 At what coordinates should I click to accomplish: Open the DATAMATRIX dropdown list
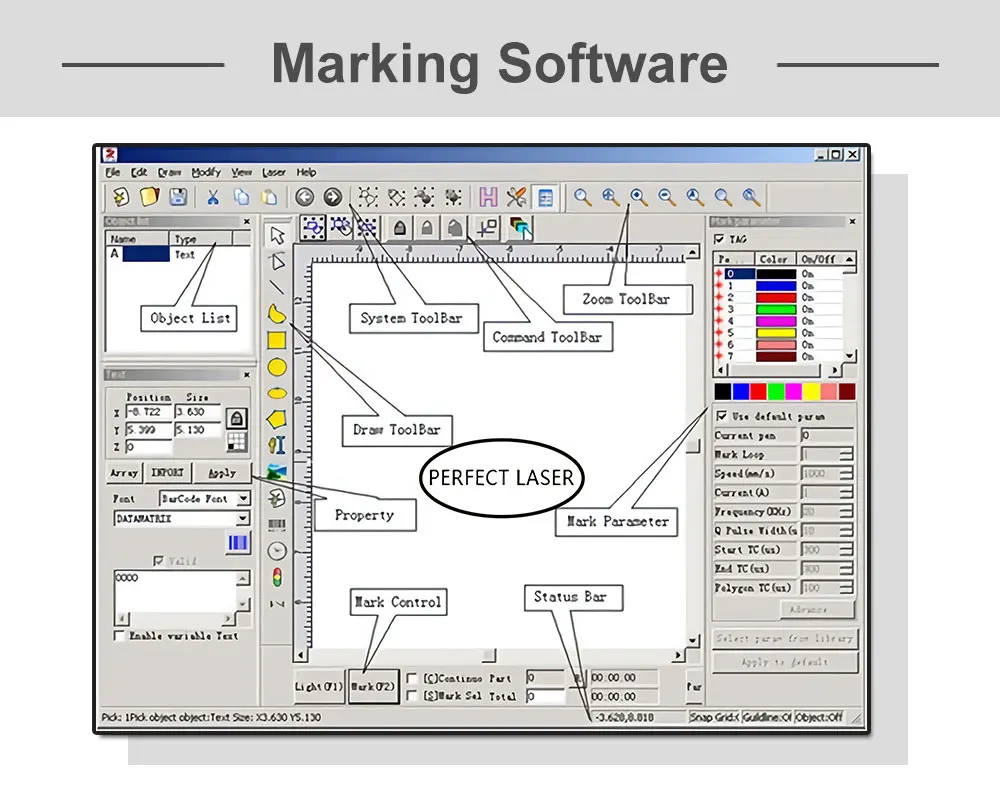point(242,519)
